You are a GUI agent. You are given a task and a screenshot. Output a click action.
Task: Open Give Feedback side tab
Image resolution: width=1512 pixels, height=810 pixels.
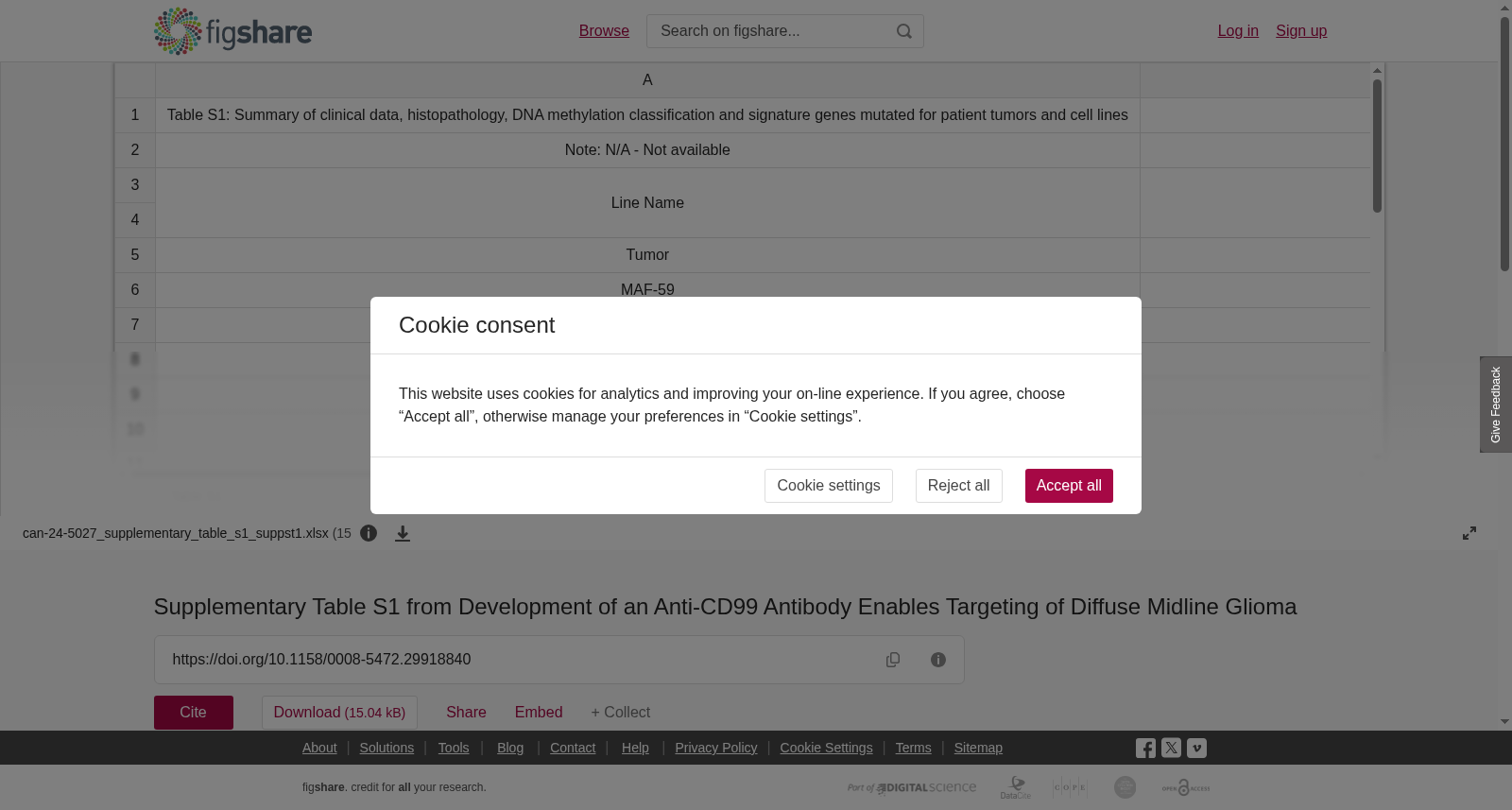point(1496,405)
